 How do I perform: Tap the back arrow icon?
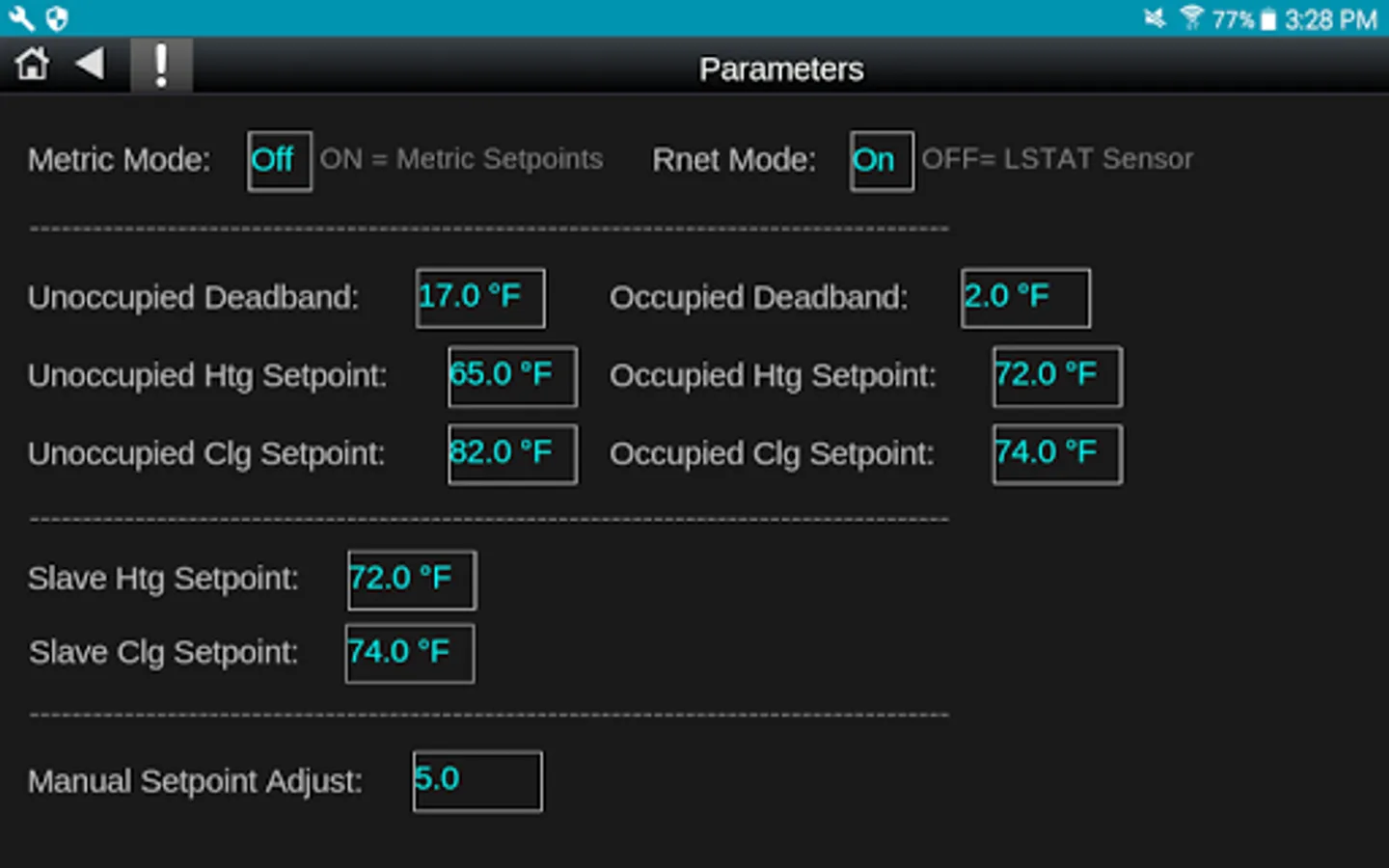90,65
